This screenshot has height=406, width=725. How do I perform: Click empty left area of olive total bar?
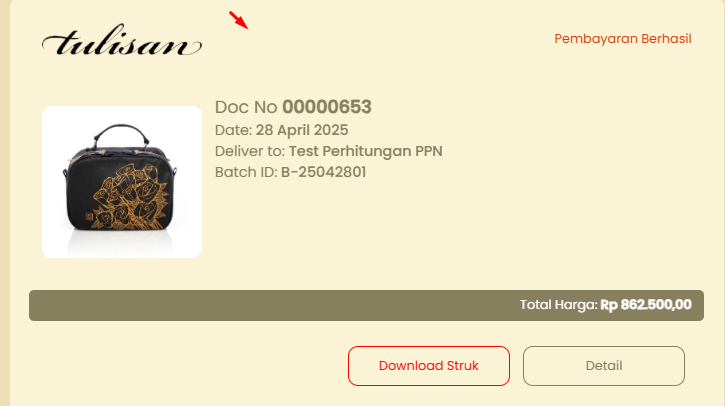[x=231, y=305]
